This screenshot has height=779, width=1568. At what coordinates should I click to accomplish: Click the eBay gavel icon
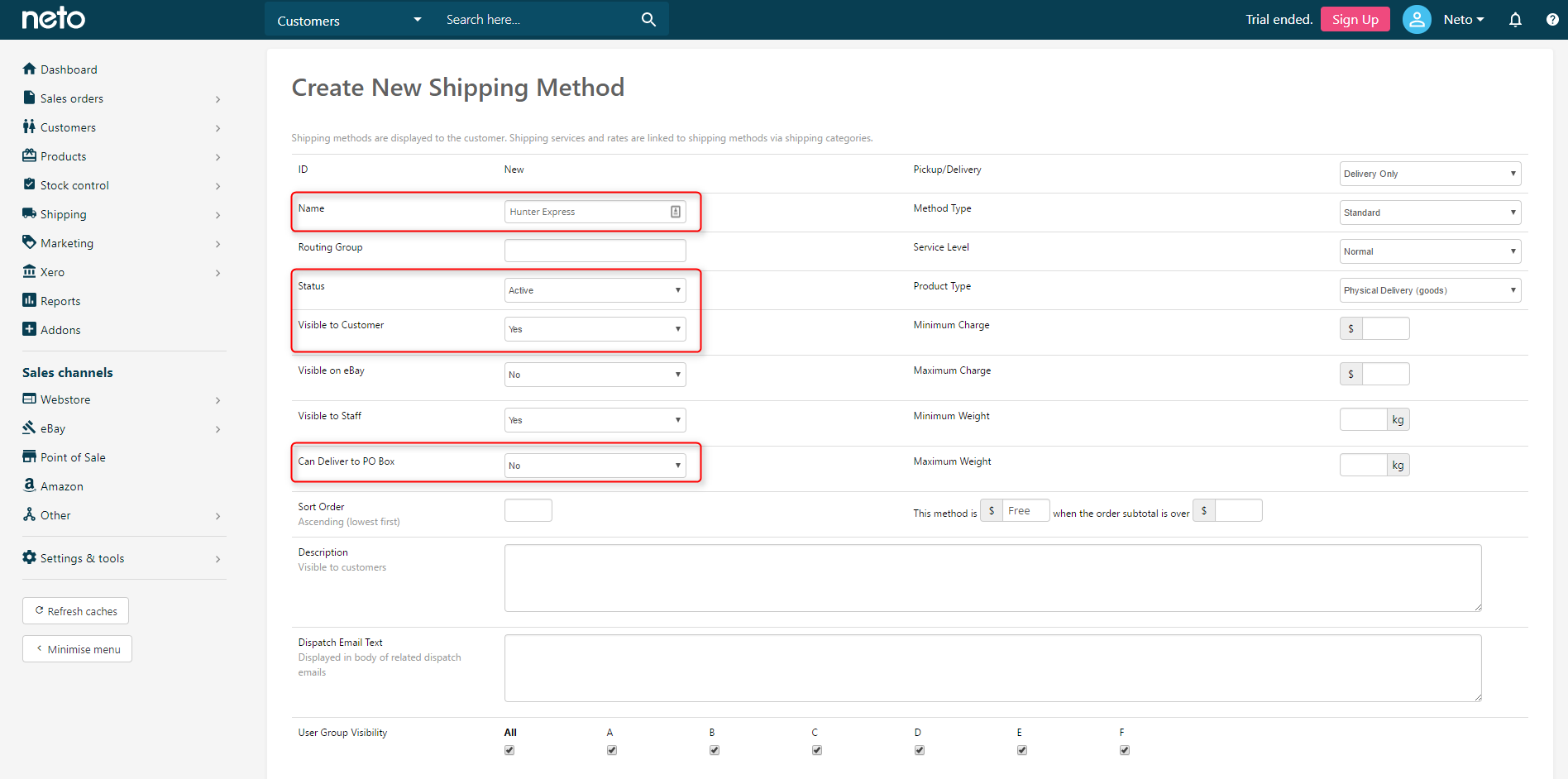point(30,428)
